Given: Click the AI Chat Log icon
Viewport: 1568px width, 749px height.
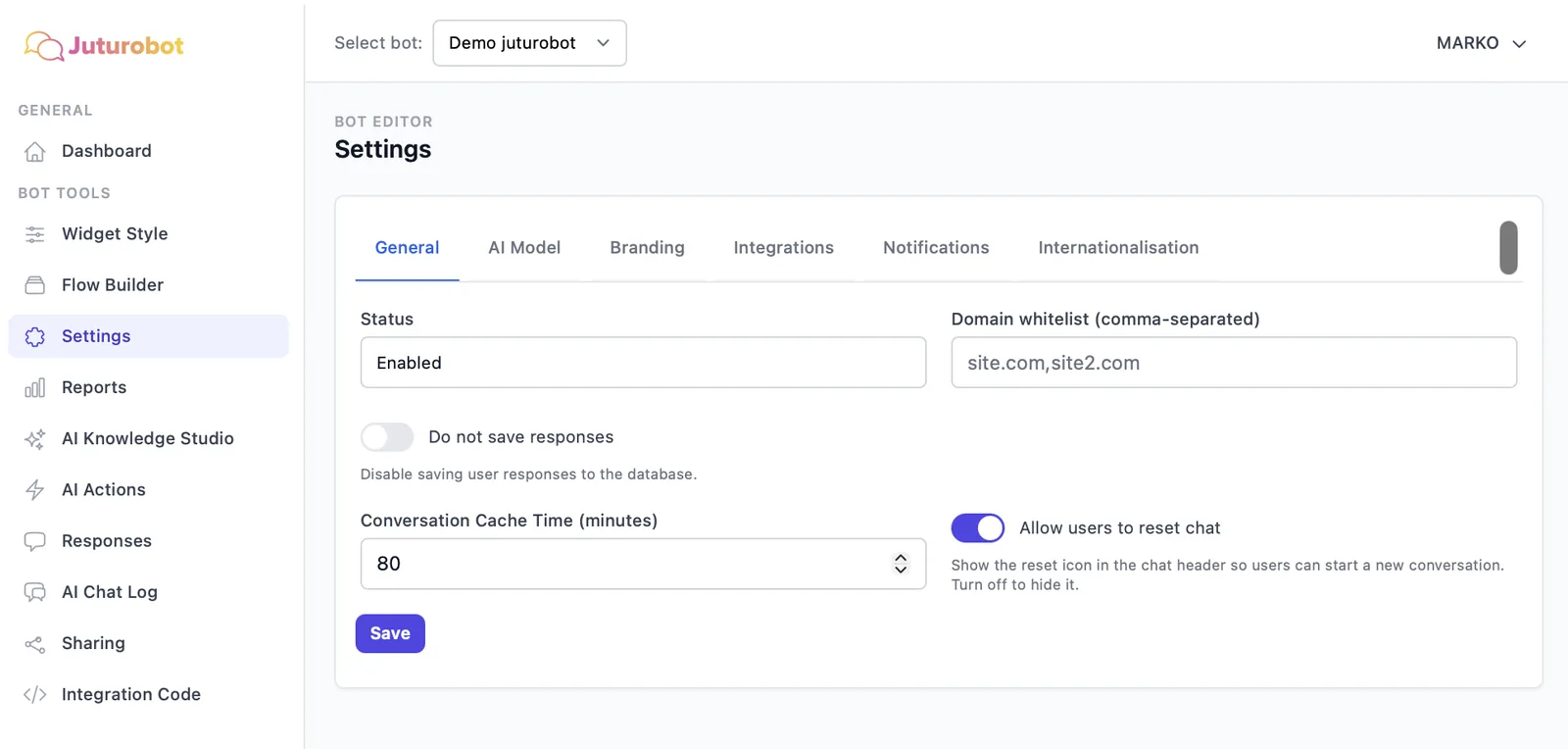Looking at the screenshot, I should (x=35, y=592).
